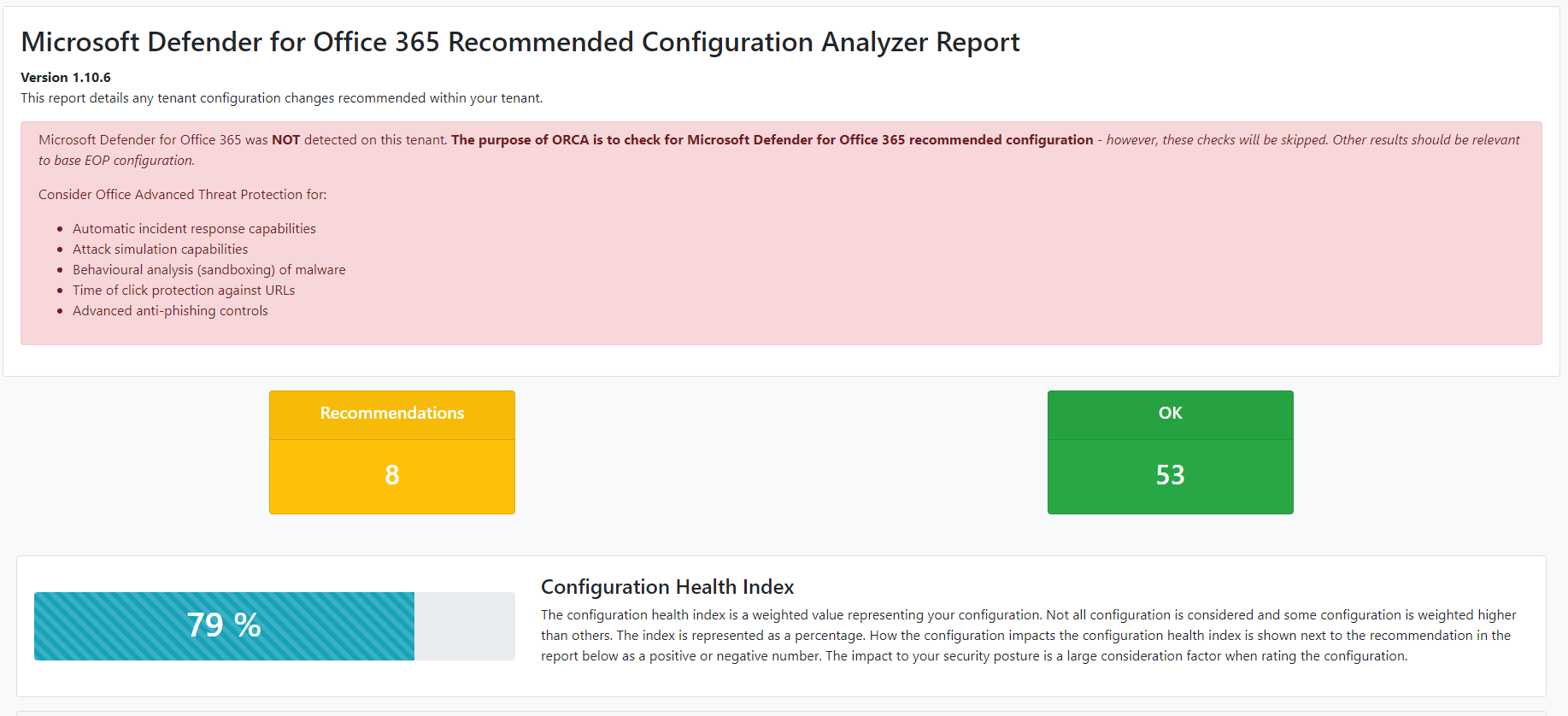Click 'Consider Office Advanced Threat Protection for' line
The height and width of the screenshot is (716, 1568).
coord(182,195)
